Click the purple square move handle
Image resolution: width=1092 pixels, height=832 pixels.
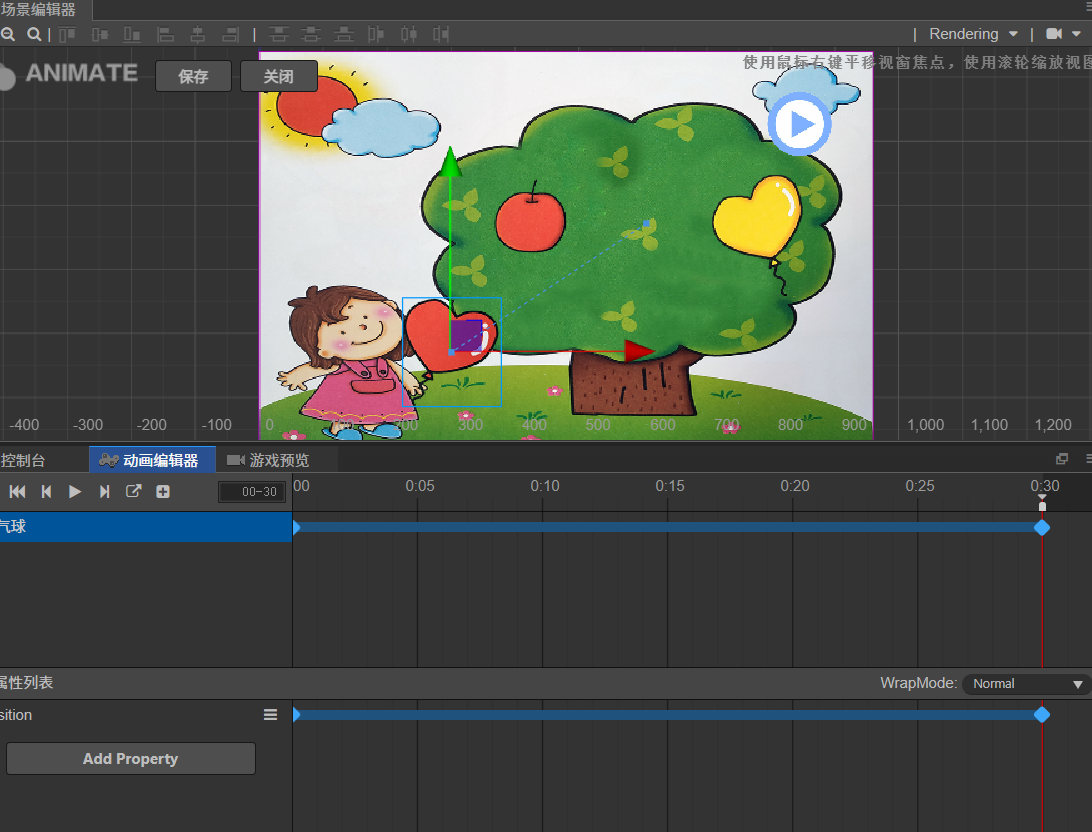click(467, 336)
